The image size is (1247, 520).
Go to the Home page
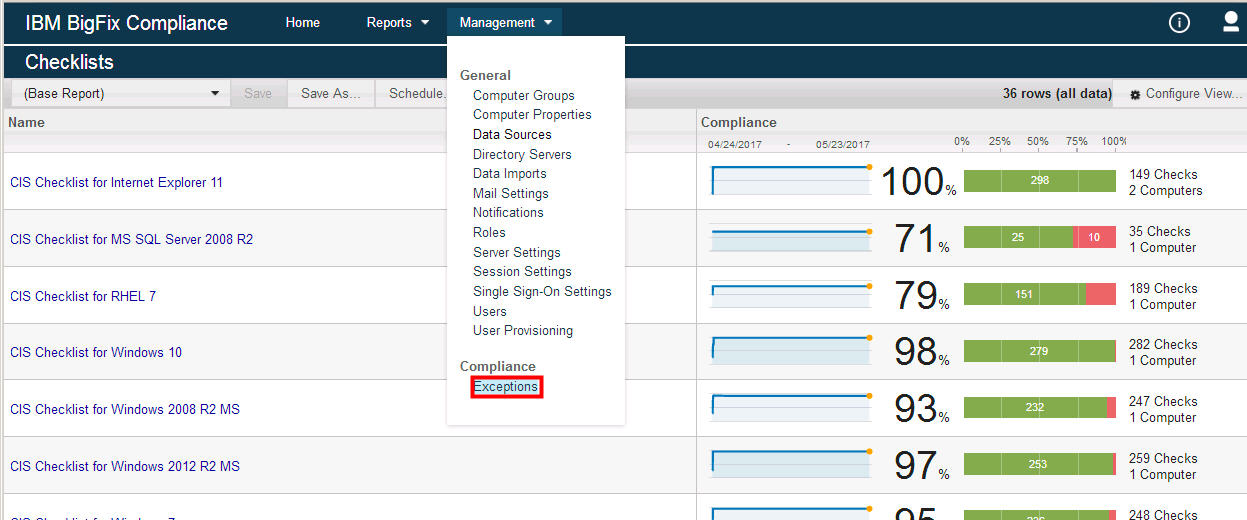coord(302,23)
